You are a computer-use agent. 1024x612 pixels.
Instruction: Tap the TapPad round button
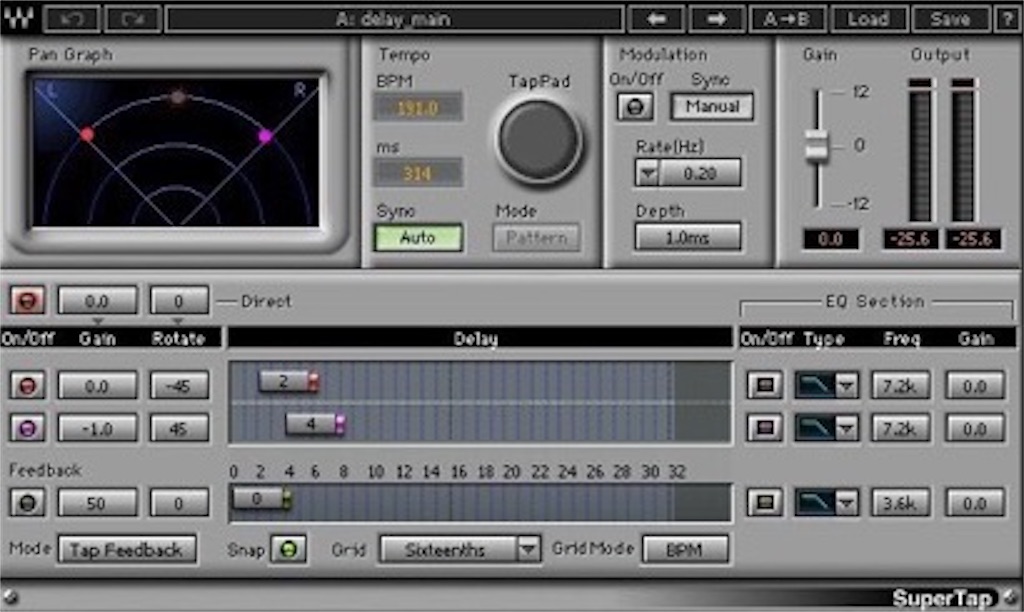539,140
